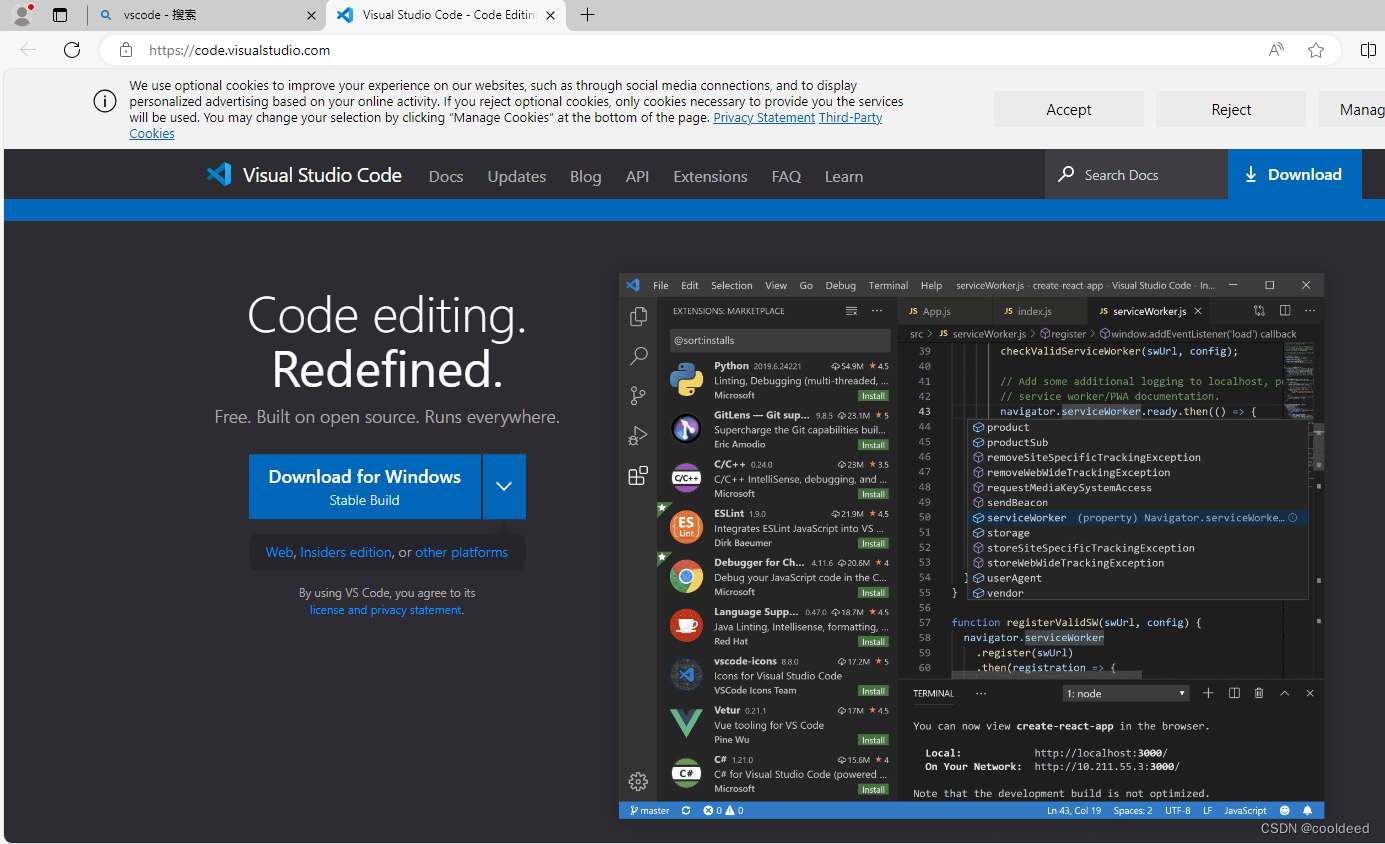Screen dimensions: 1385x844
Task: Click the split terminal icon
Action: (x=1234, y=693)
